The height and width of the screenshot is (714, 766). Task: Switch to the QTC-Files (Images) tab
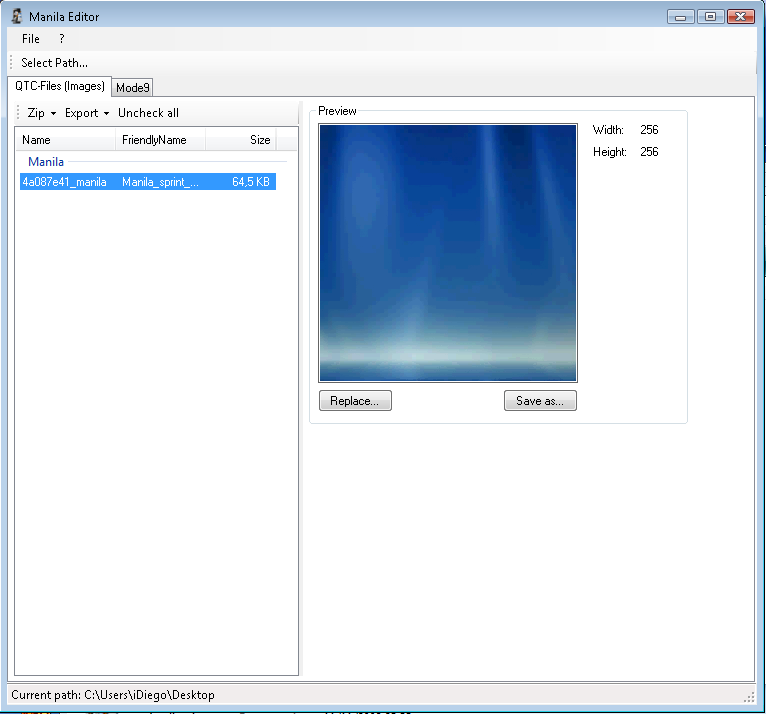[x=59, y=86]
